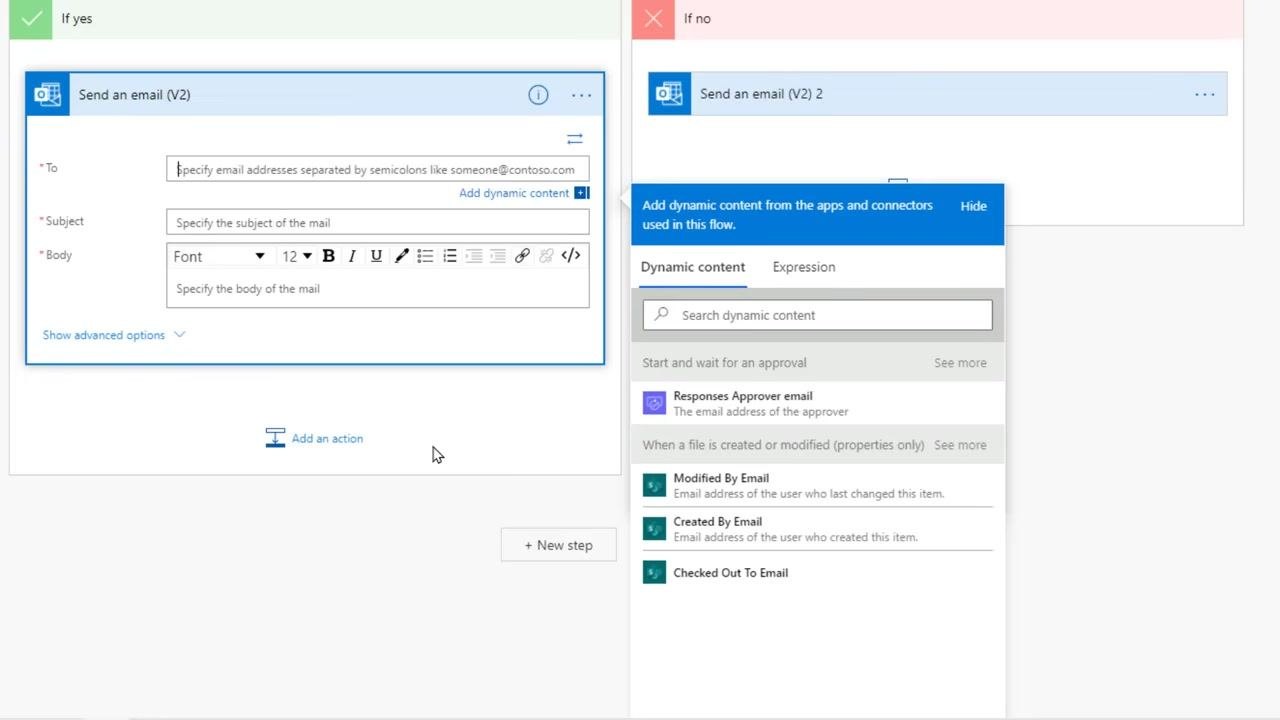The height and width of the screenshot is (720, 1280).
Task: Expand Show advanced options
Action: 113,335
